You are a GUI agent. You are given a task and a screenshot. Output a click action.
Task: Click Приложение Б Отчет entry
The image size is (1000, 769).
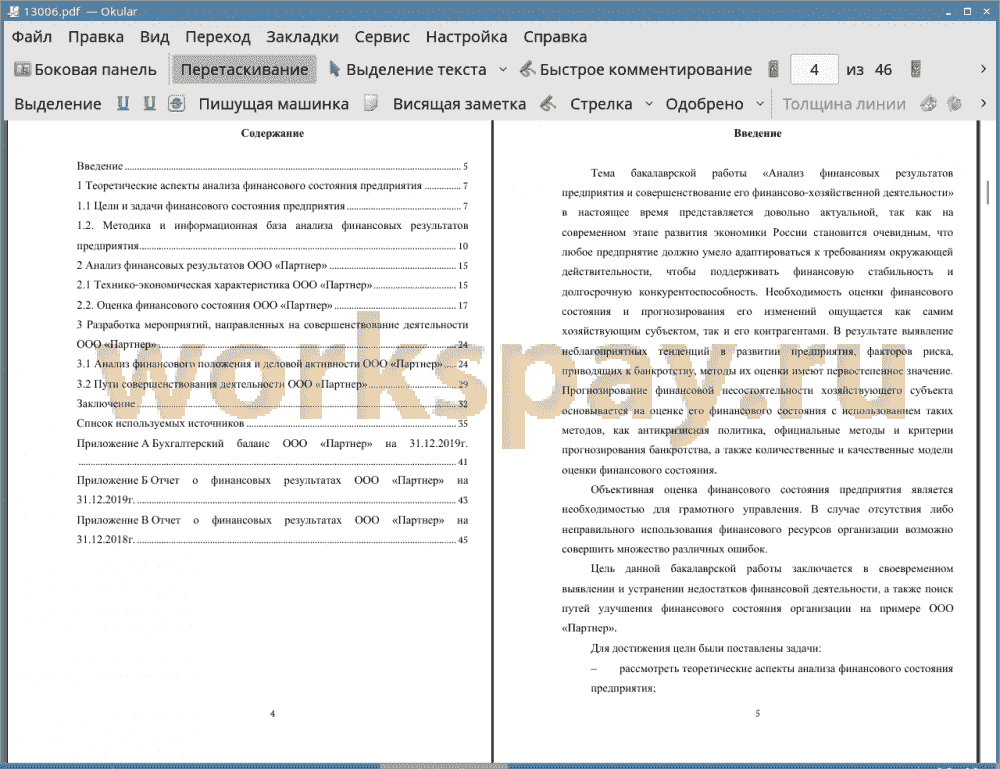click(272, 490)
